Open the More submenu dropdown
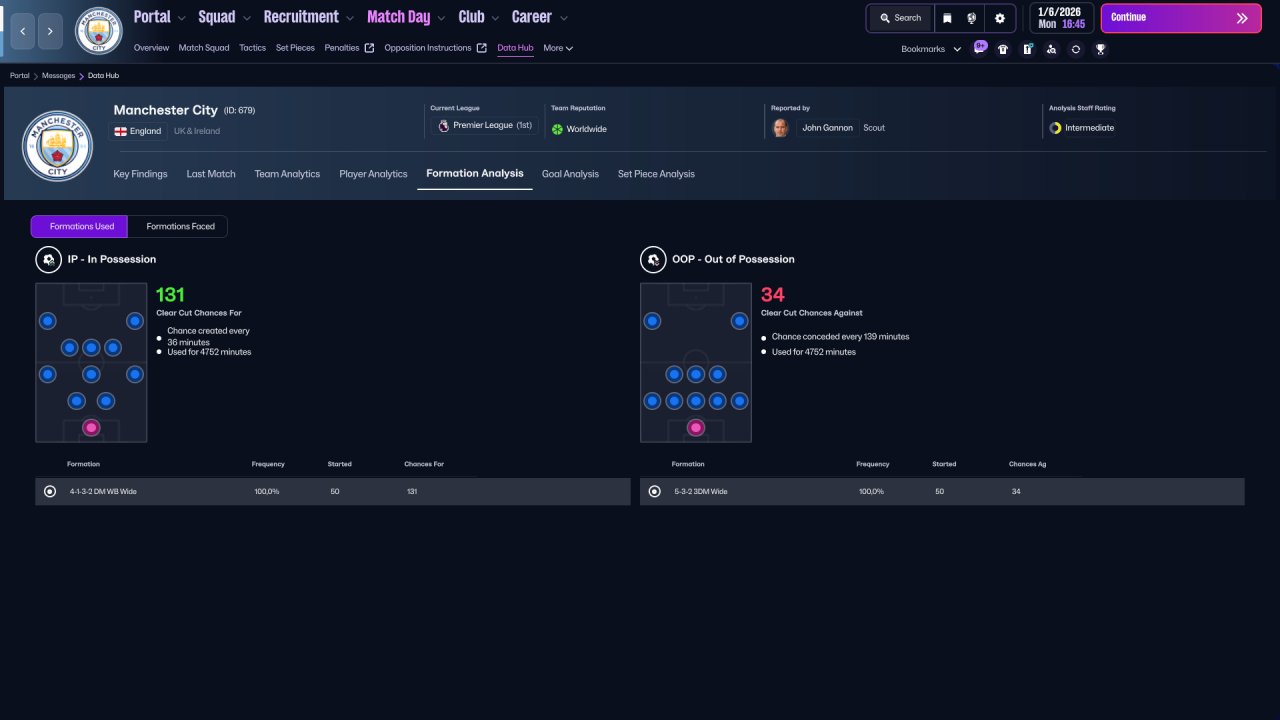 (x=558, y=48)
